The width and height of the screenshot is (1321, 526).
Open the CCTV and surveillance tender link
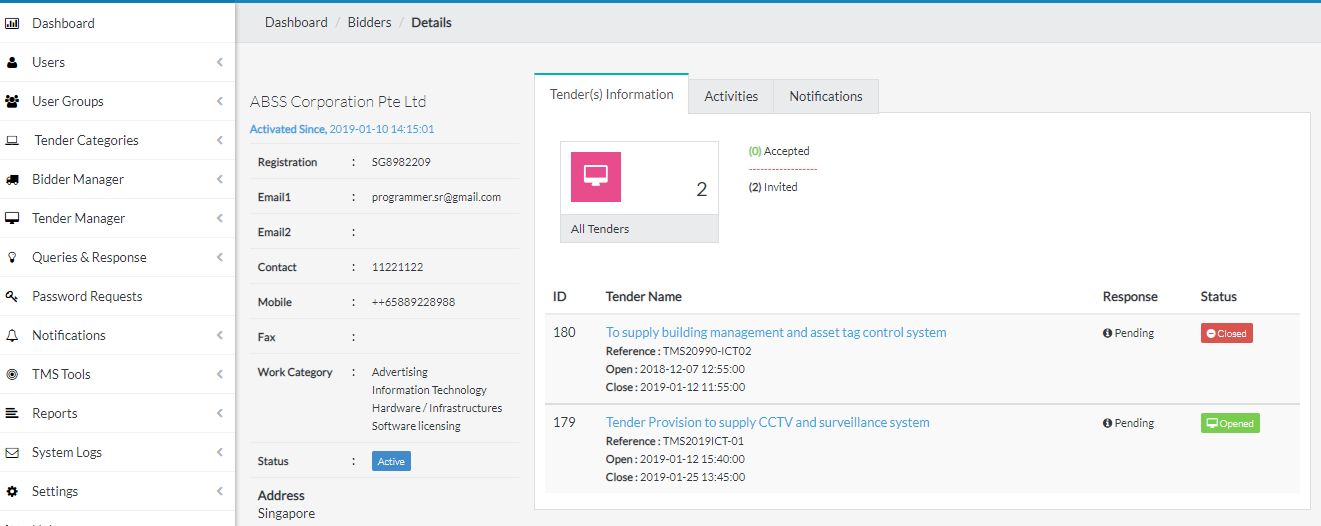click(767, 422)
